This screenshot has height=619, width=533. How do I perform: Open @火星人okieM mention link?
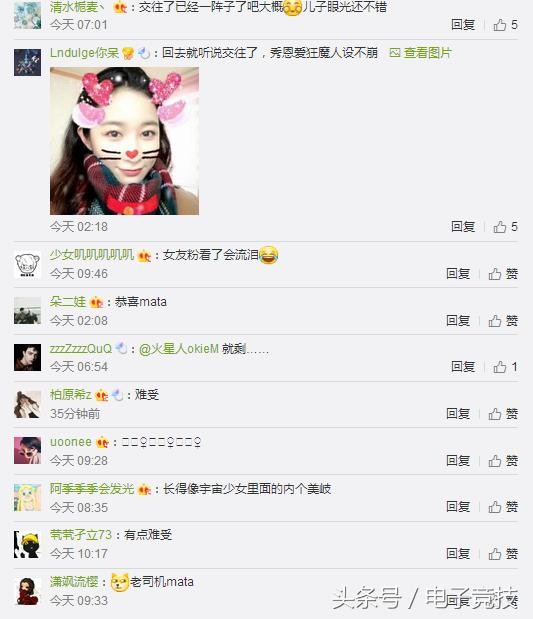179,349
